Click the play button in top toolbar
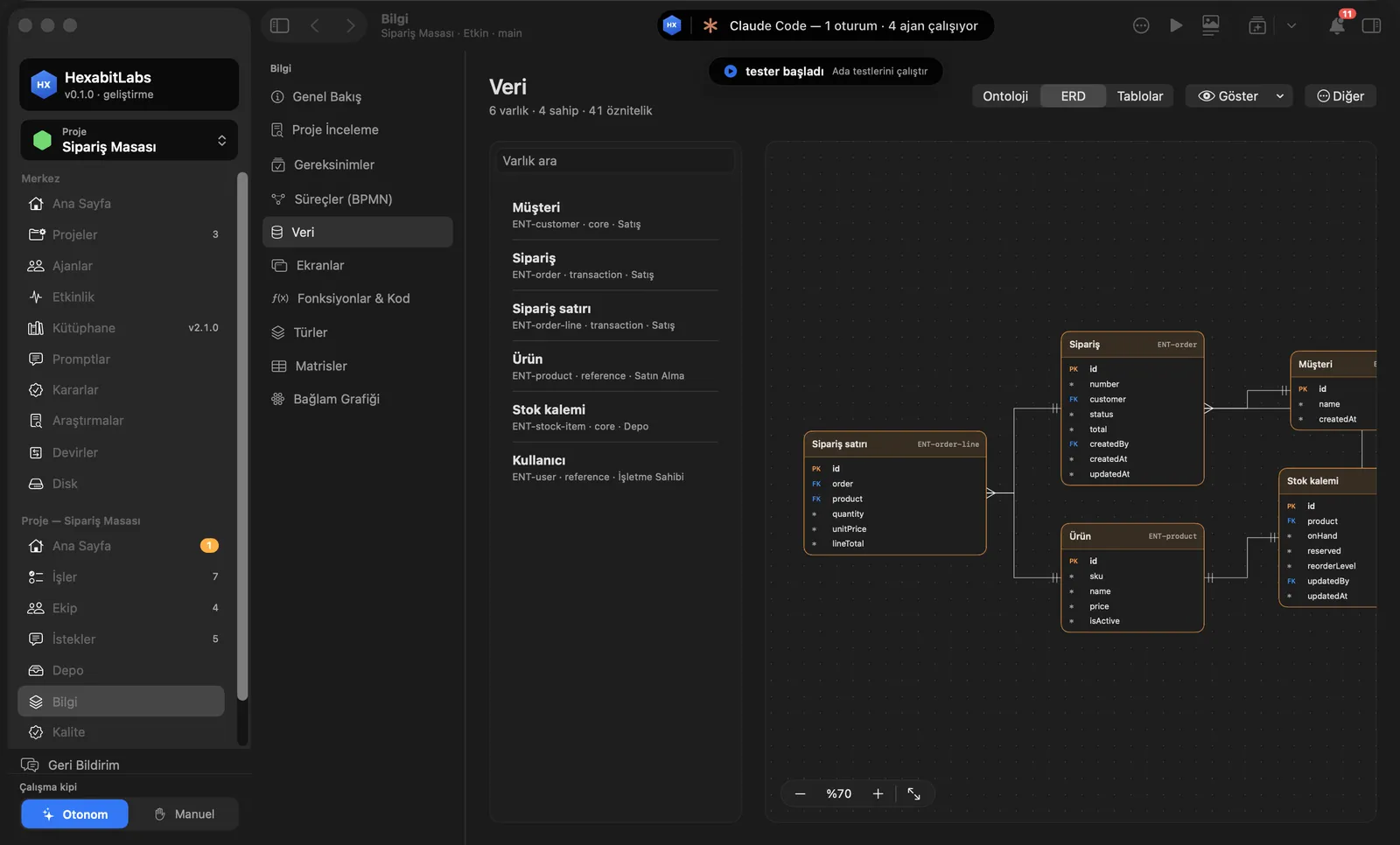 coord(1176,25)
